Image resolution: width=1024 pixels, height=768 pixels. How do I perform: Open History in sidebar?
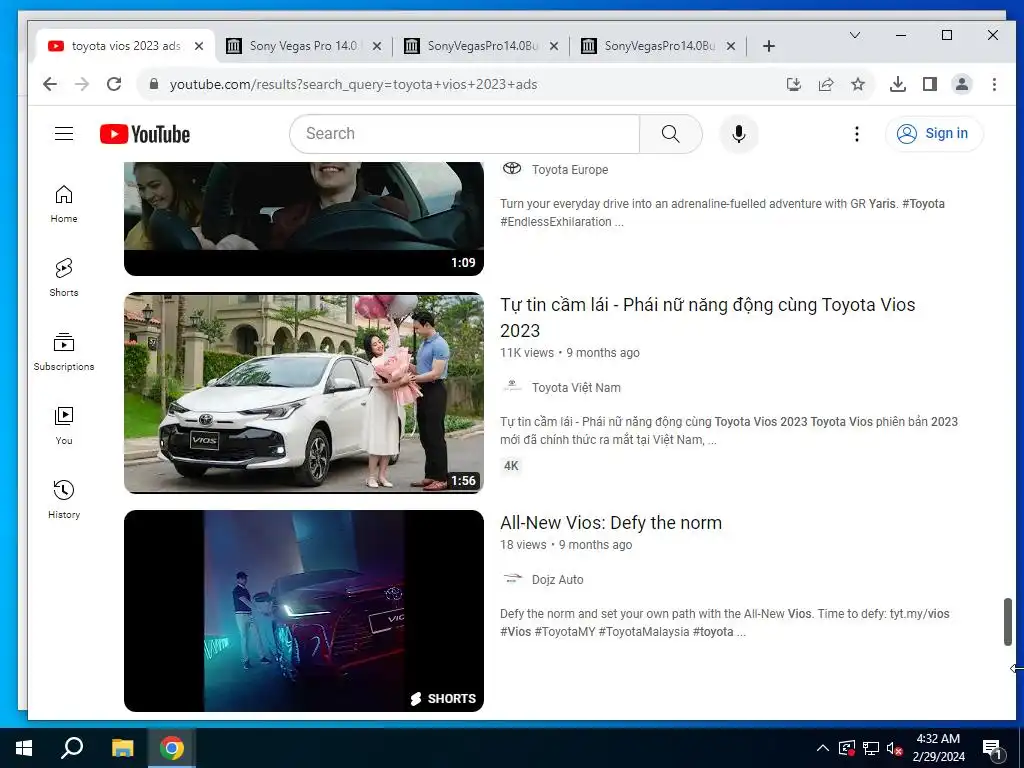pos(64,500)
